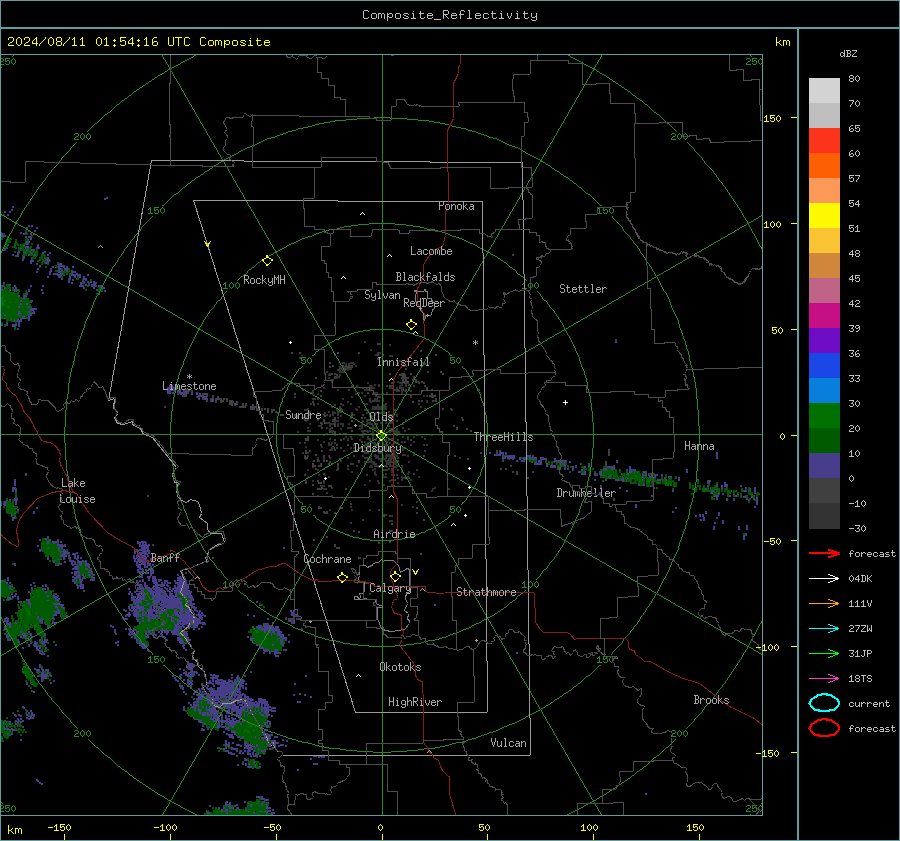Viewport: 900px width, 841px height.
Task: Click the 2024/08/11 01:54:16 UTC timestamp
Action: pos(98,42)
